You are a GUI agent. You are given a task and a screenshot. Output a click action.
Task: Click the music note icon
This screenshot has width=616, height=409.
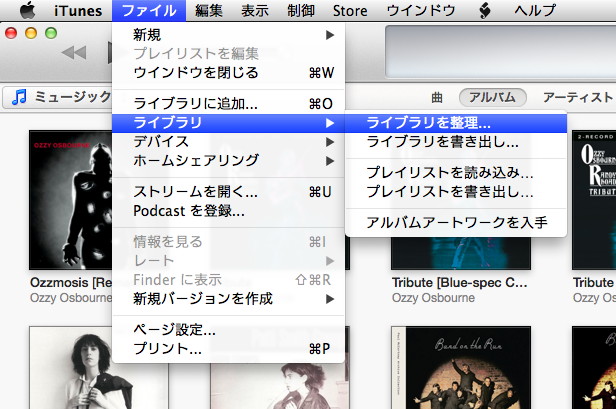(x=19, y=97)
